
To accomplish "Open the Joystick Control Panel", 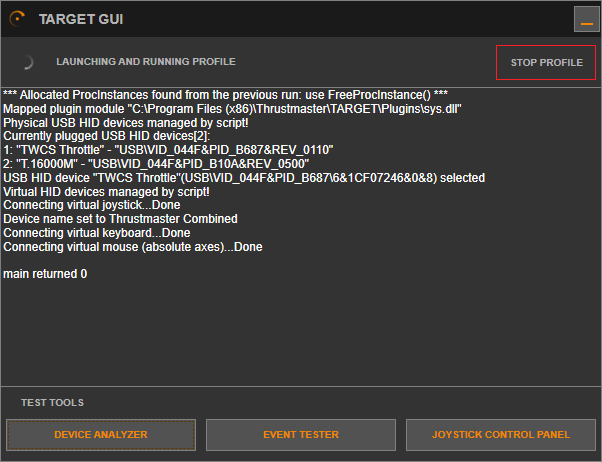I will (x=501, y=435).
